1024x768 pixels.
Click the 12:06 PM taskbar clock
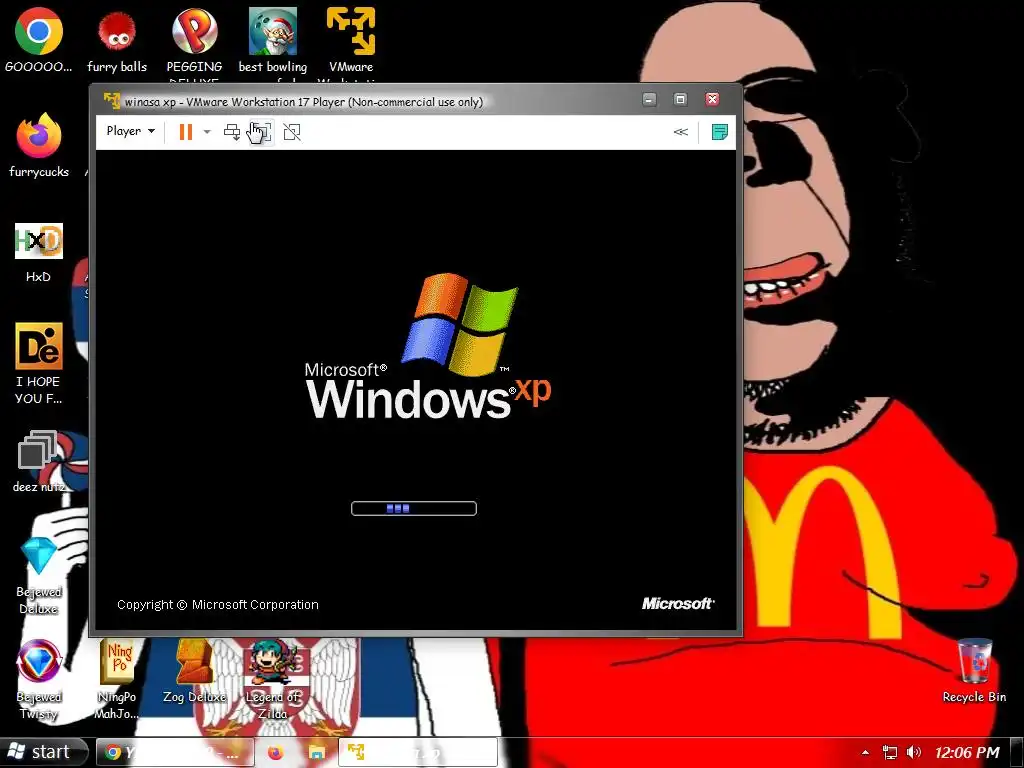point(967,753)
